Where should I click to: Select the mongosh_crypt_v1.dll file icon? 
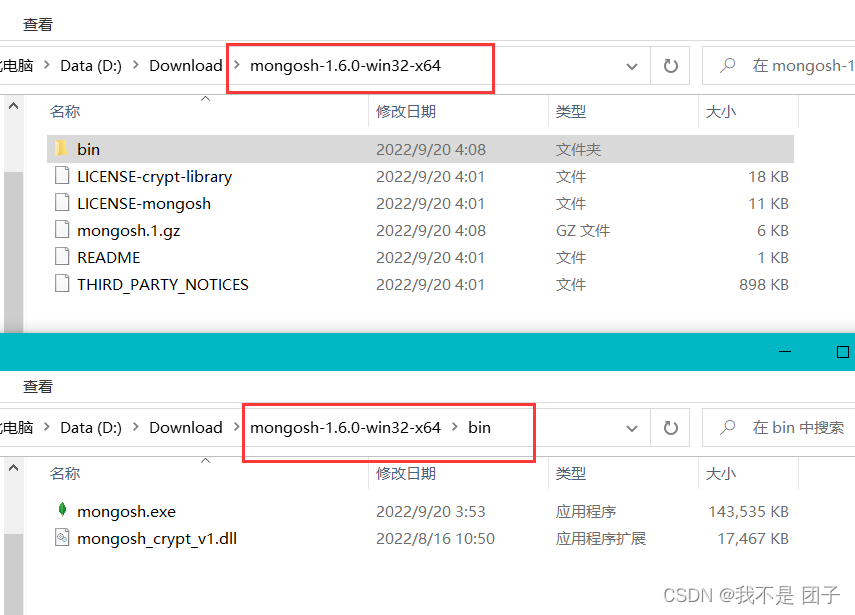point(62,538)
